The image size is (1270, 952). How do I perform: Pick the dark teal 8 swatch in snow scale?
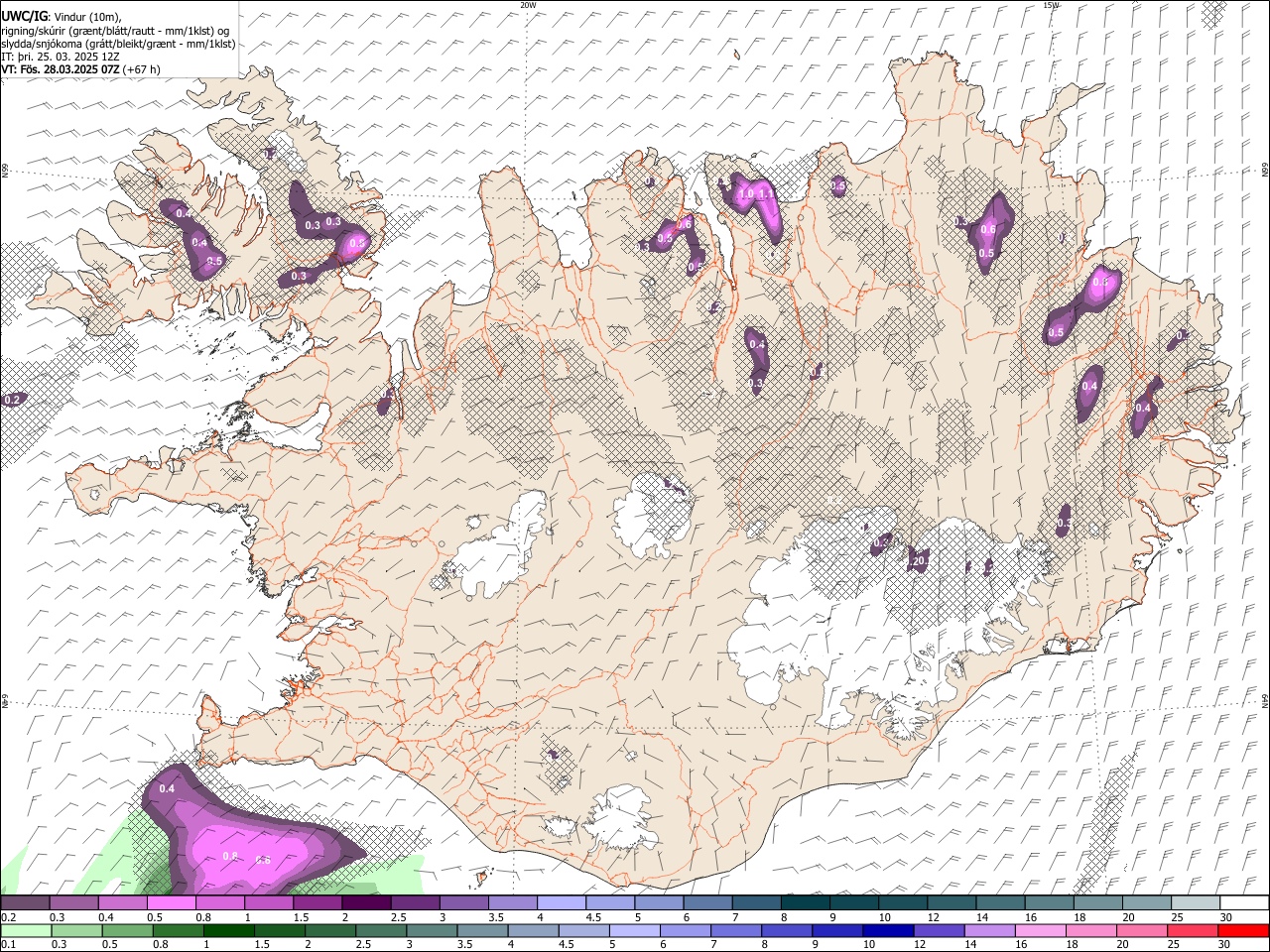click(x=805, y=903)
